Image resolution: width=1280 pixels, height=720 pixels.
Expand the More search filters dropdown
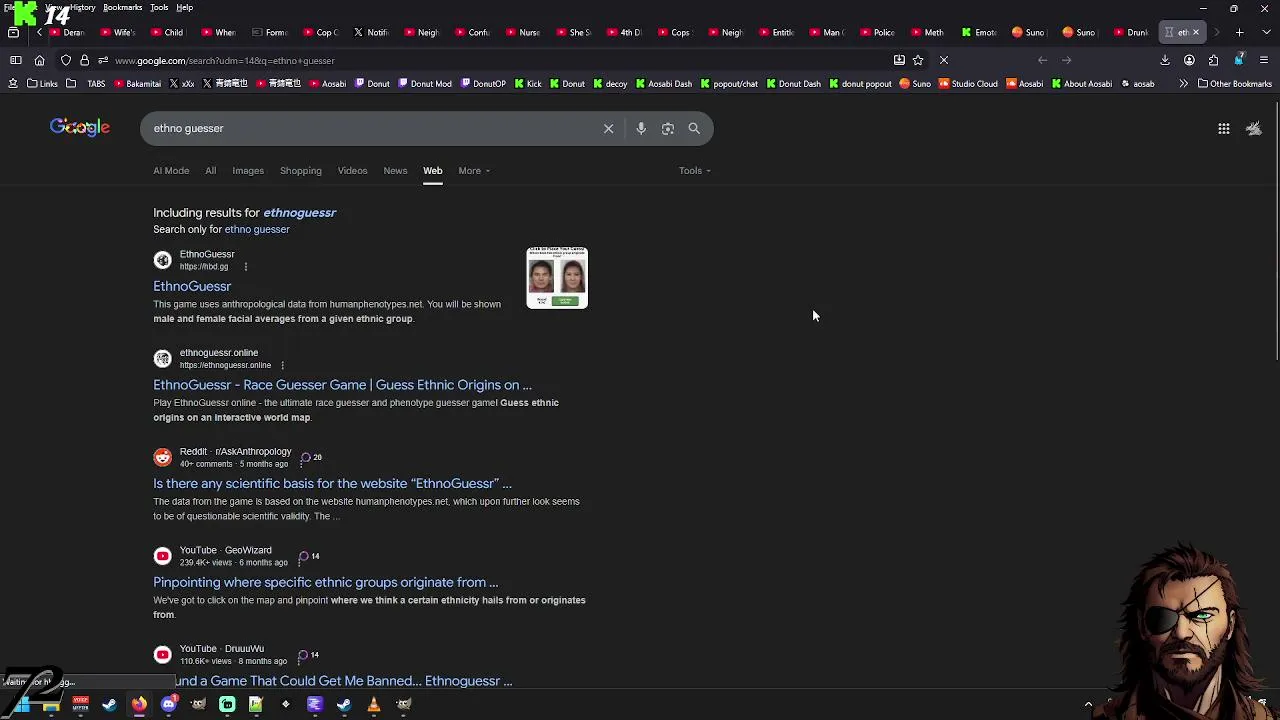pyautogui.click(x=474, y=171)
